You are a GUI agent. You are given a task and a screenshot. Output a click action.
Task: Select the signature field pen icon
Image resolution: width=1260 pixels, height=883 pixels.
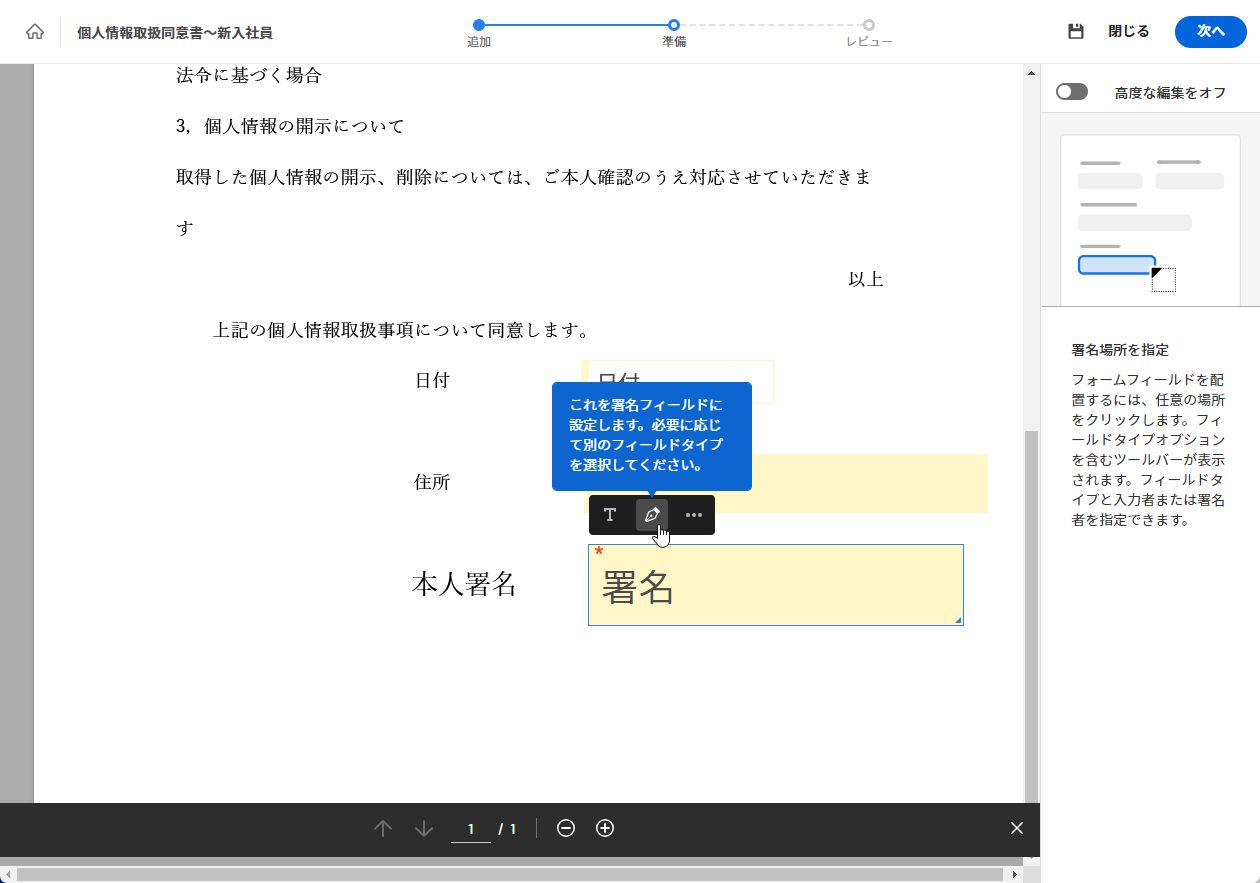(652, 515)
